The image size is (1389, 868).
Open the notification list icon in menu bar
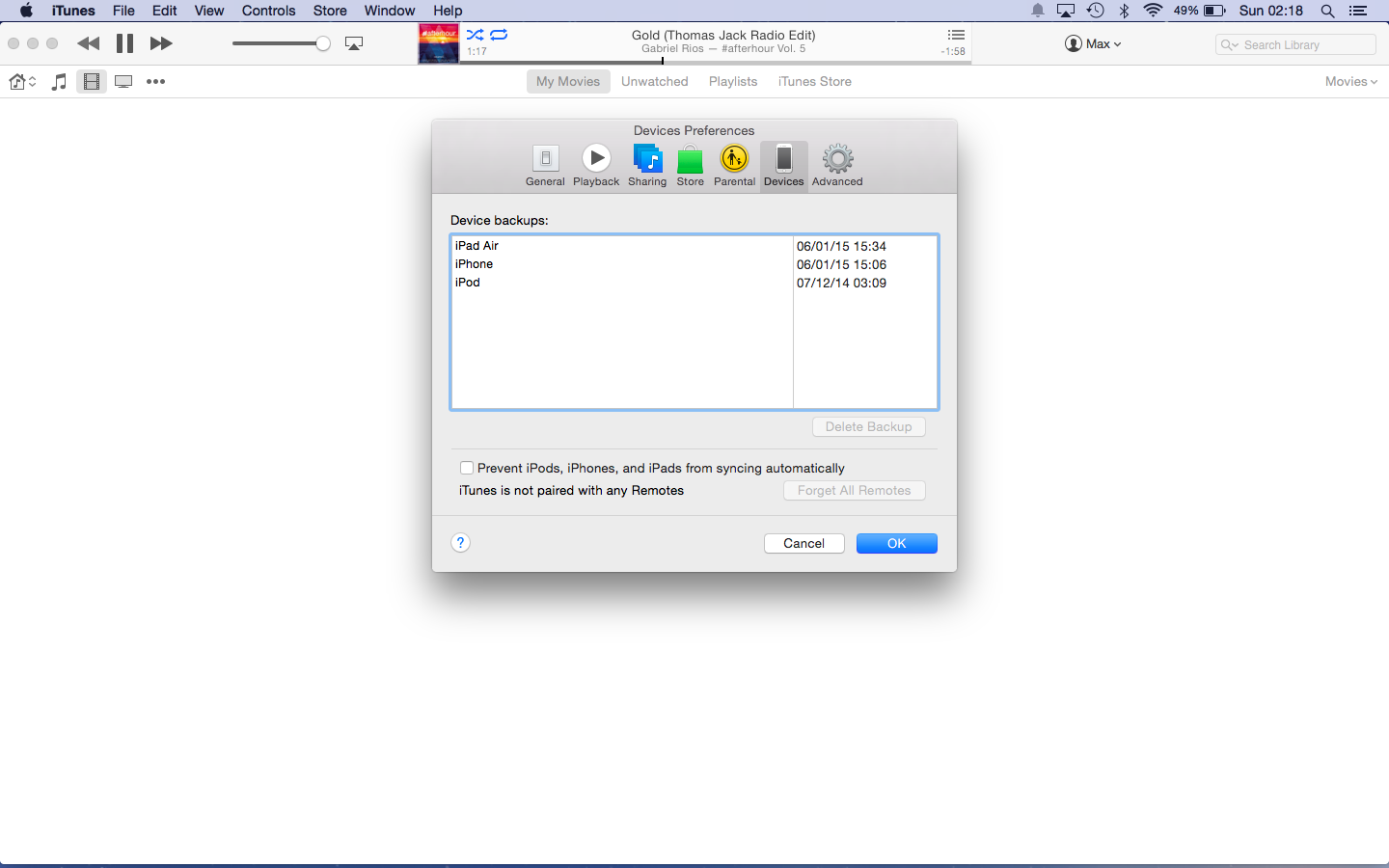tap(1358, 11)
